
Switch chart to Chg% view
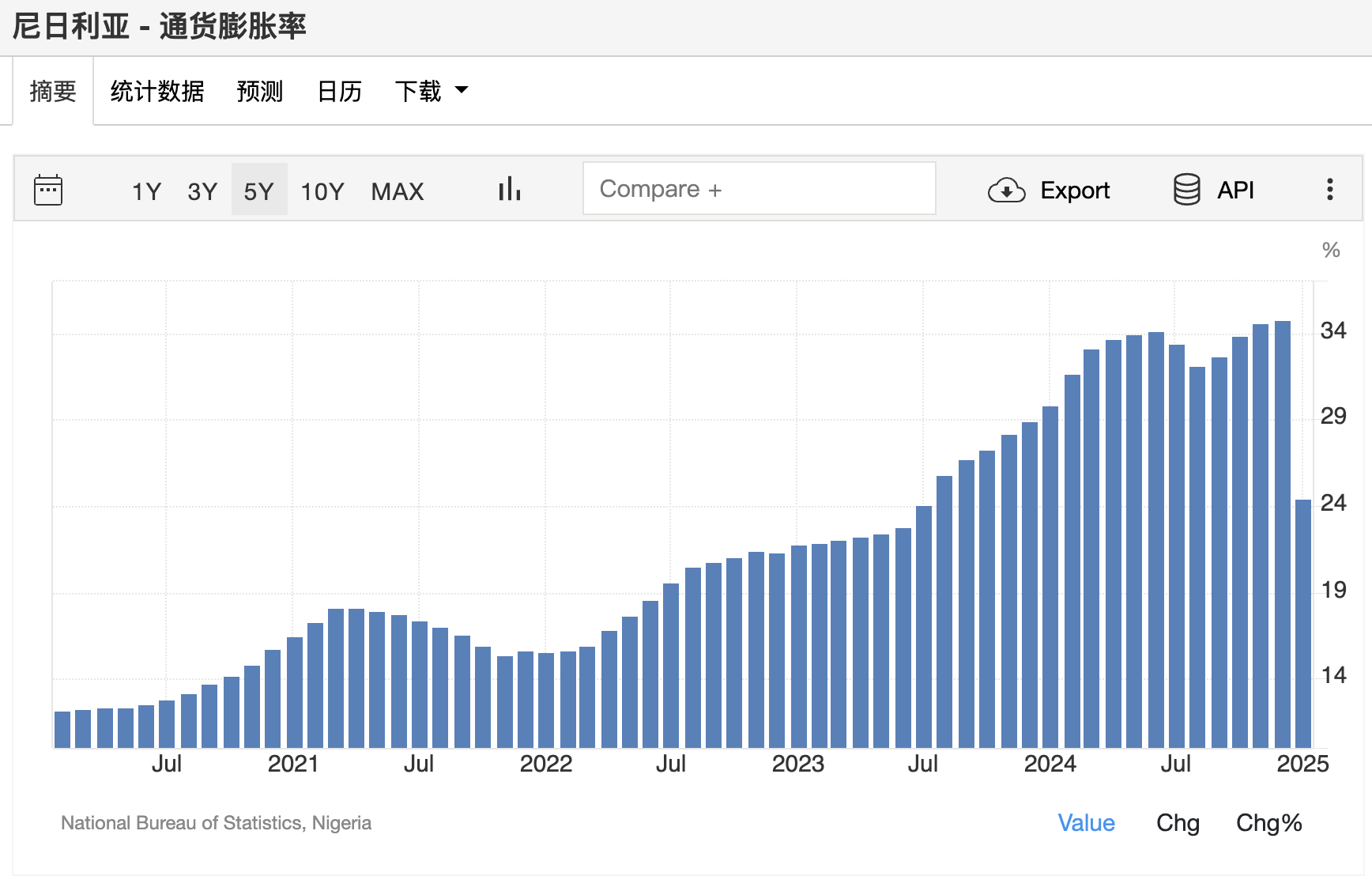(x=1268, y=823)
